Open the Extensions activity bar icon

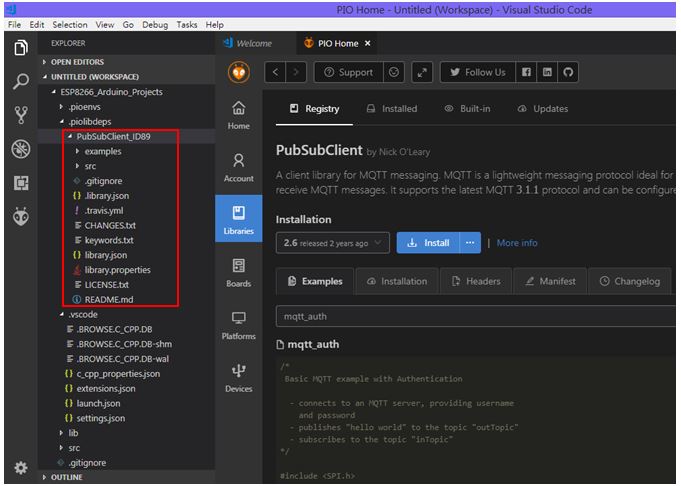coord(21,183)
